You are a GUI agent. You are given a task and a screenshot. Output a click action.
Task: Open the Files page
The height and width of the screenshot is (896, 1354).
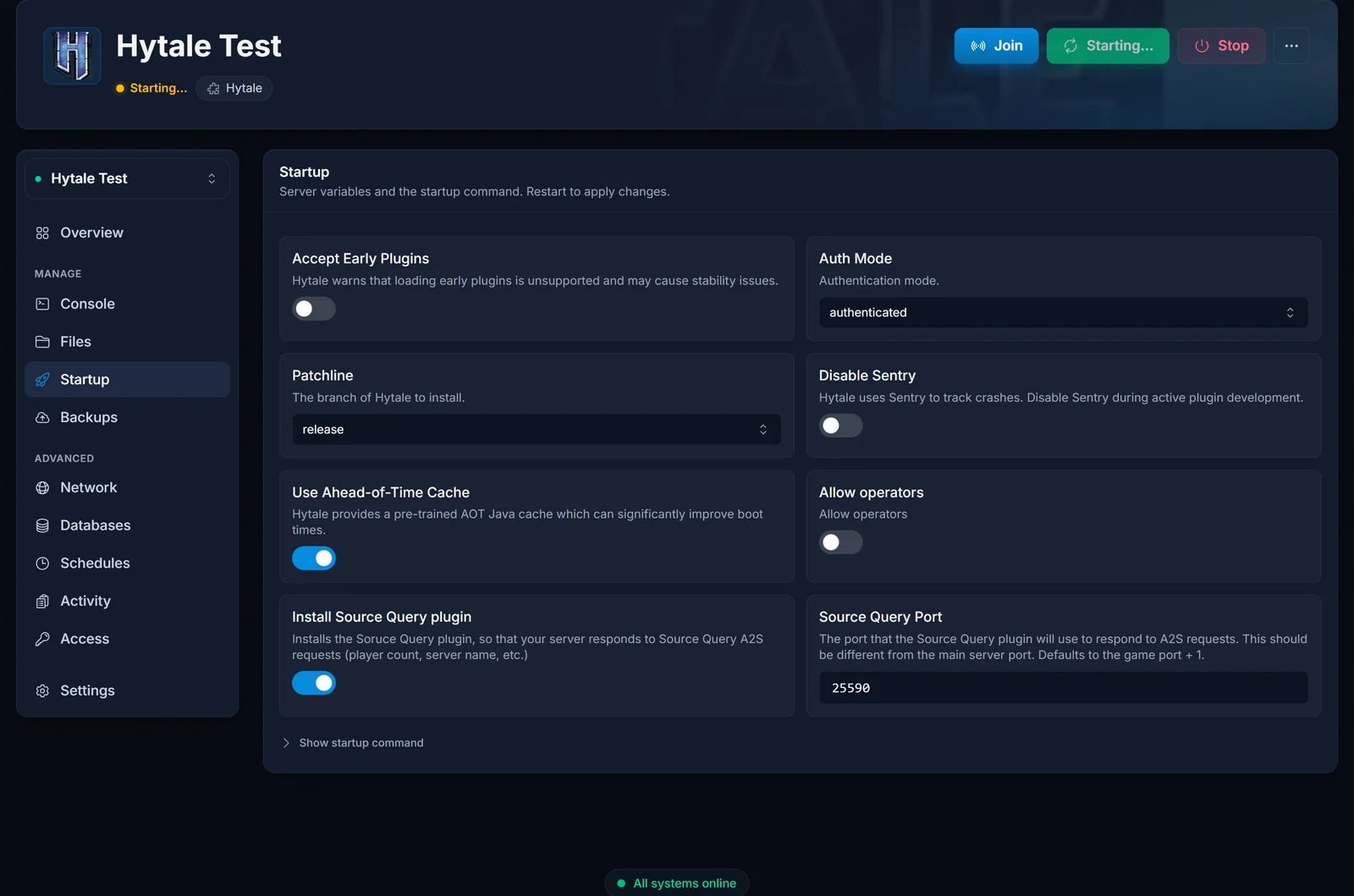pyautogui.click(x=127, y=342)
